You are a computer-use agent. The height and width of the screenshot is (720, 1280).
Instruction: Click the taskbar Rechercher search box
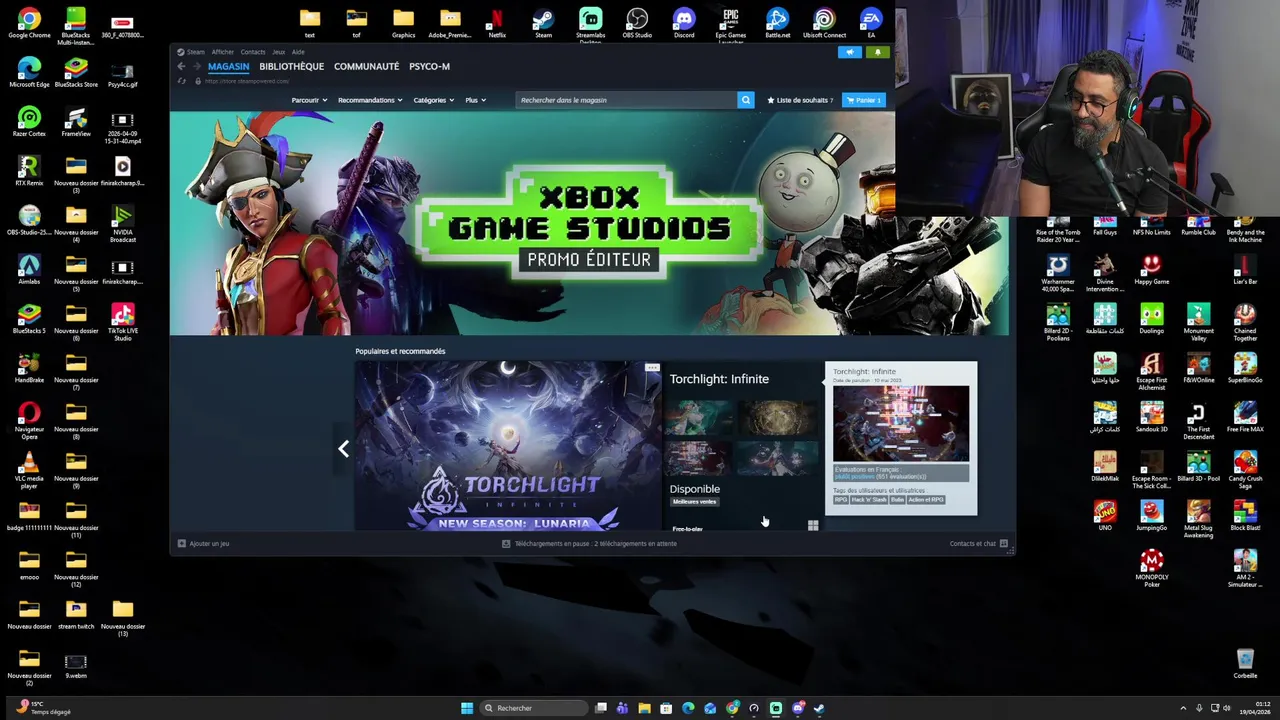coord(532,708)
